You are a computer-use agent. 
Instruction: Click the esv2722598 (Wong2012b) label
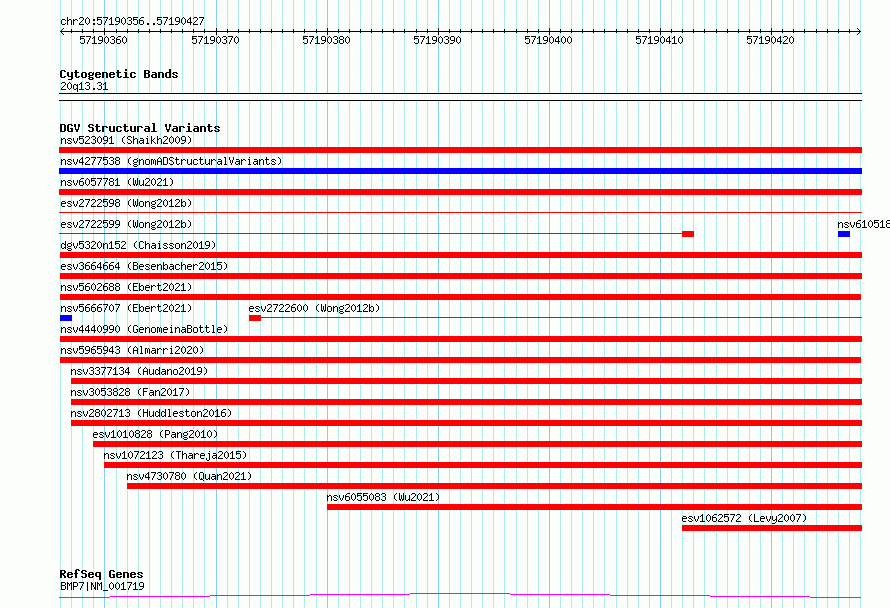[126, 203]
